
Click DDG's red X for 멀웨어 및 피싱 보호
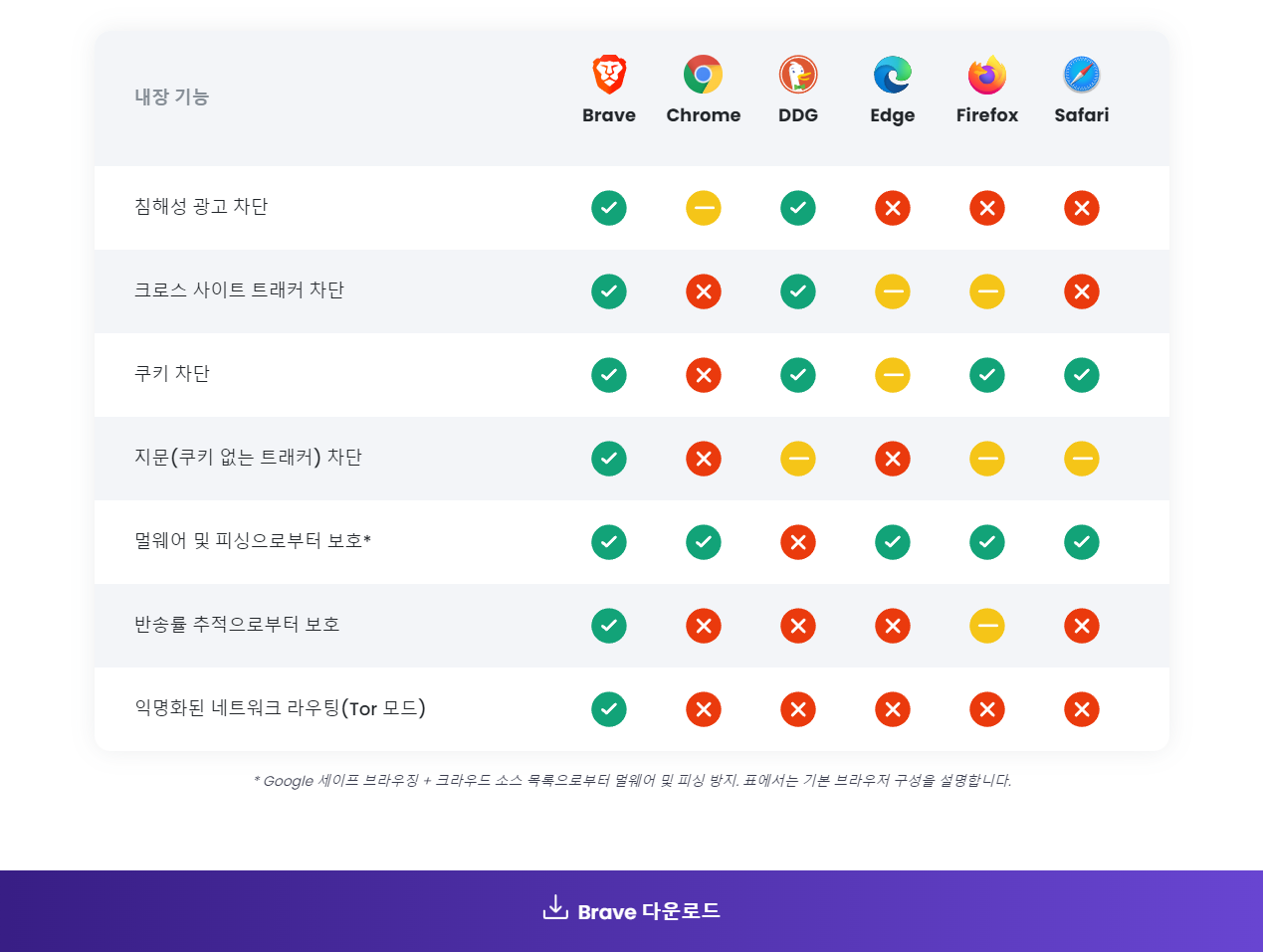pos(798,542)
